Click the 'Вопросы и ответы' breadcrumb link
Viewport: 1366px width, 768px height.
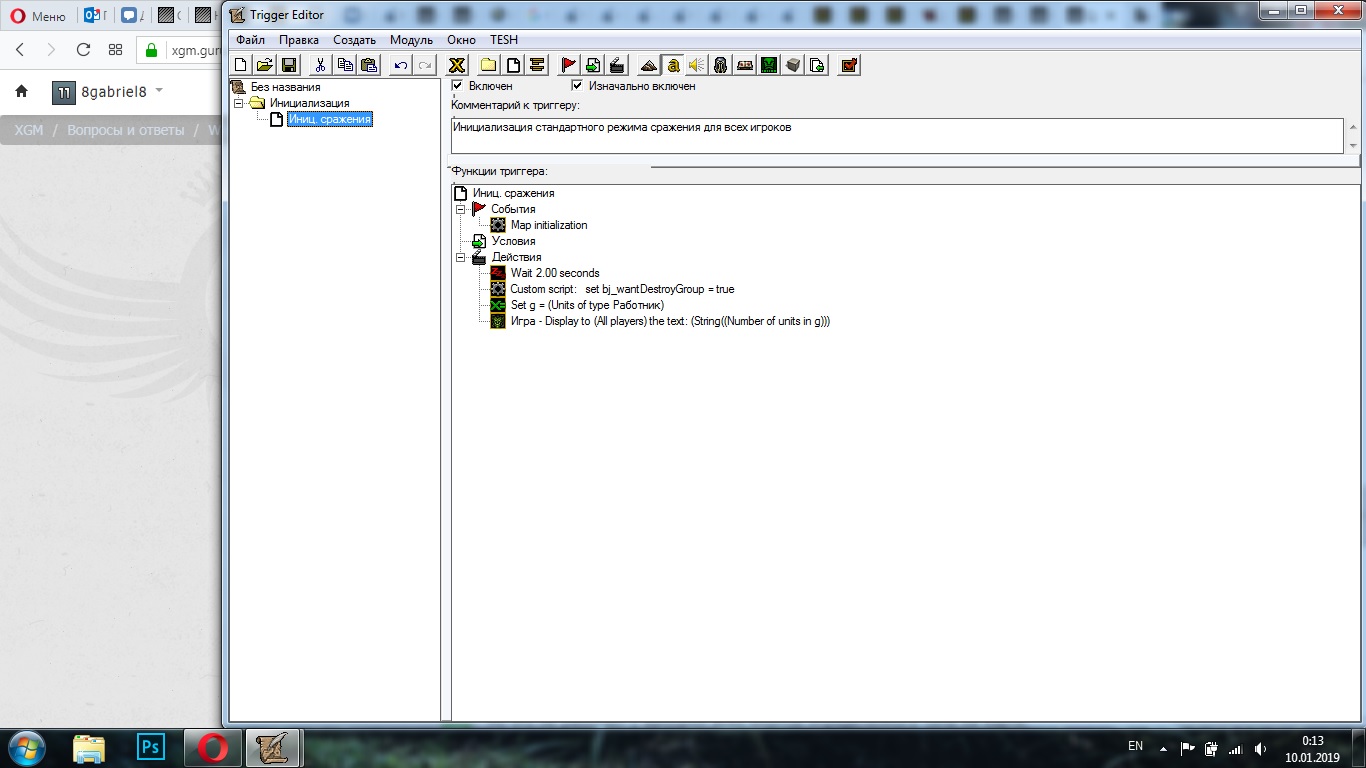click(126, 131)
